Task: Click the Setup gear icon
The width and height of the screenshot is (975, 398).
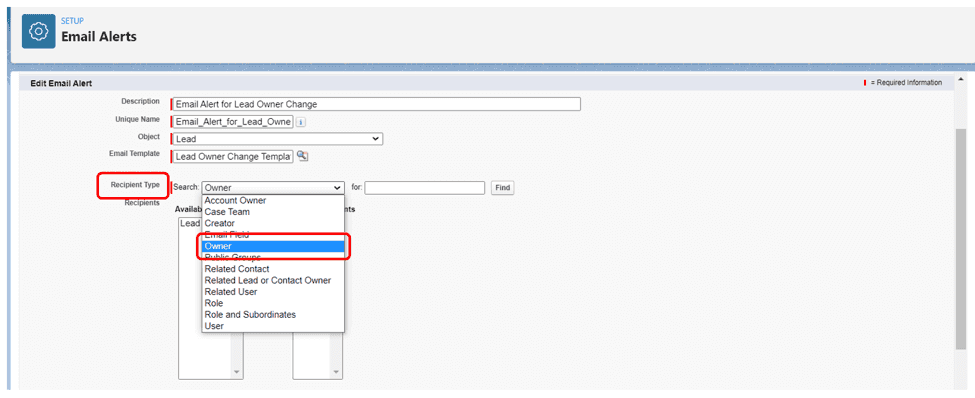Action: coord(39,30)
